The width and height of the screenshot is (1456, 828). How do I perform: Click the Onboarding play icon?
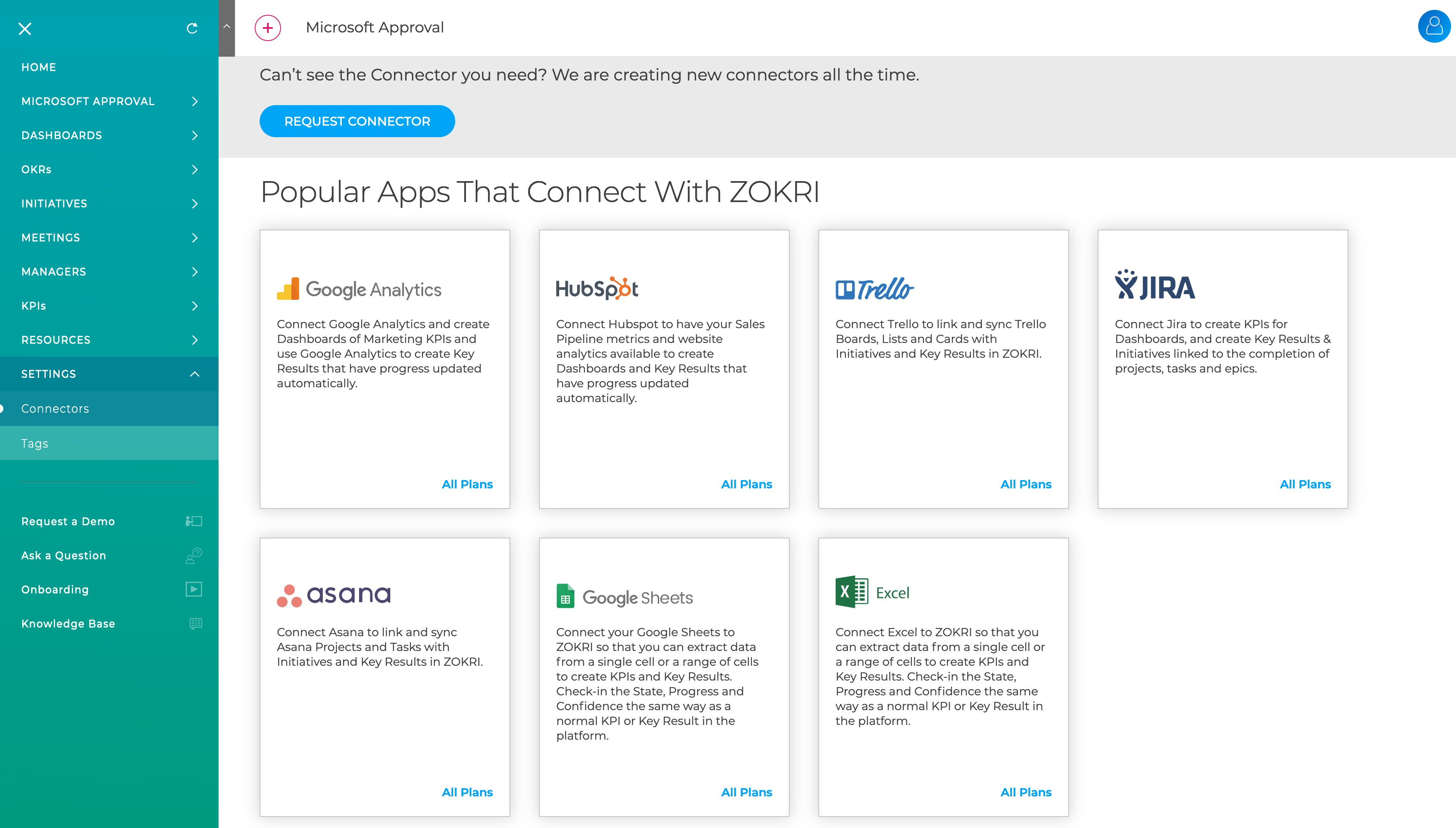coord(194,589)
